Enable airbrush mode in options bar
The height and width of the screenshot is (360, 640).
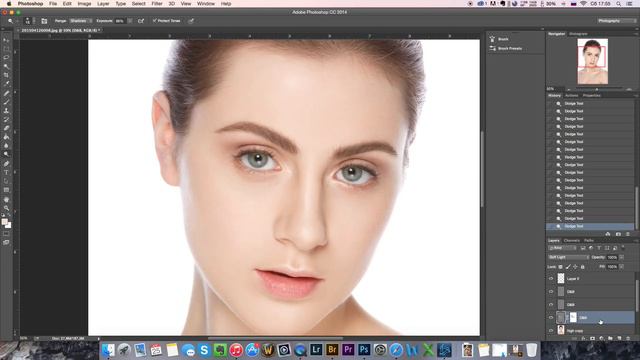(x=141, y=21)
